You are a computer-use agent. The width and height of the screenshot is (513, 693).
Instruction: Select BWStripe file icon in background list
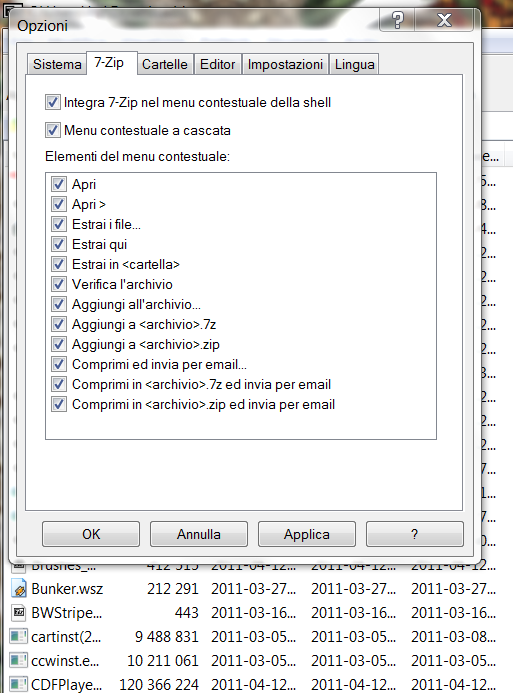point(19,613)
